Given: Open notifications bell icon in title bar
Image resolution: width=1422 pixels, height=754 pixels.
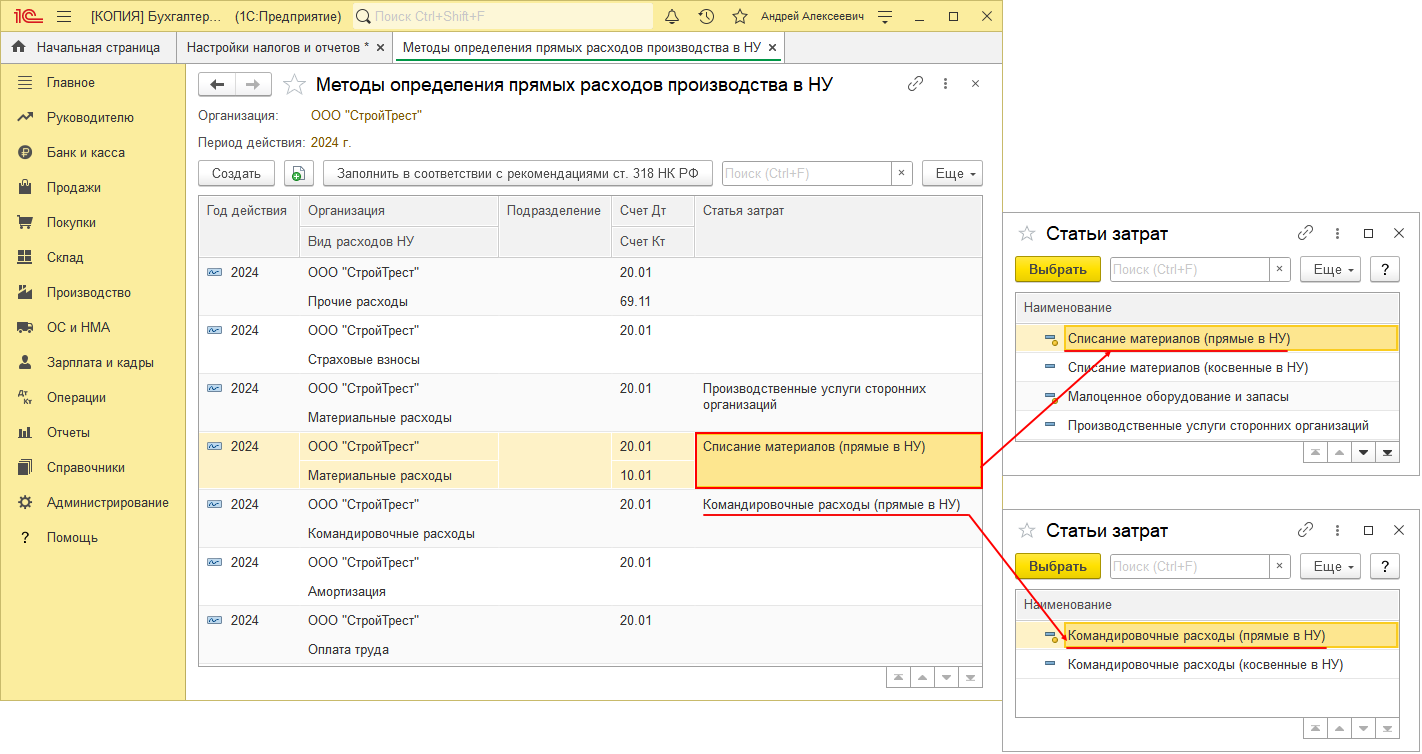Looking at the screenshot, I should click(x=672, y=17).
